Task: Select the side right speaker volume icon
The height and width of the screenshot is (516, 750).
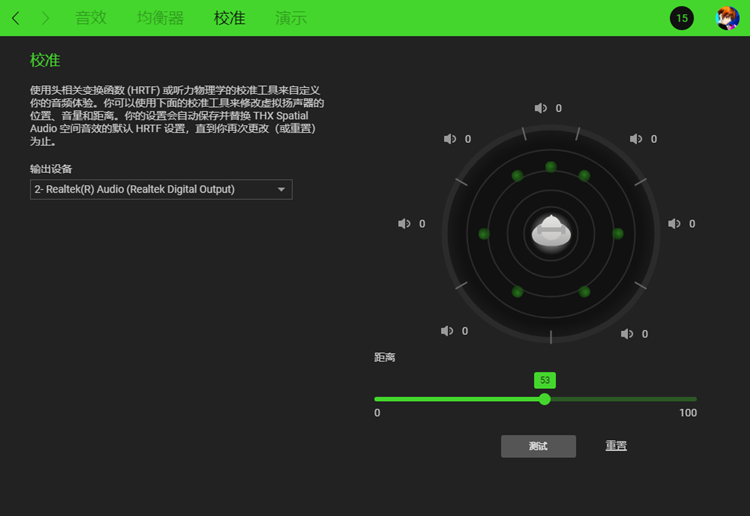Action: (x=674, y=223)
